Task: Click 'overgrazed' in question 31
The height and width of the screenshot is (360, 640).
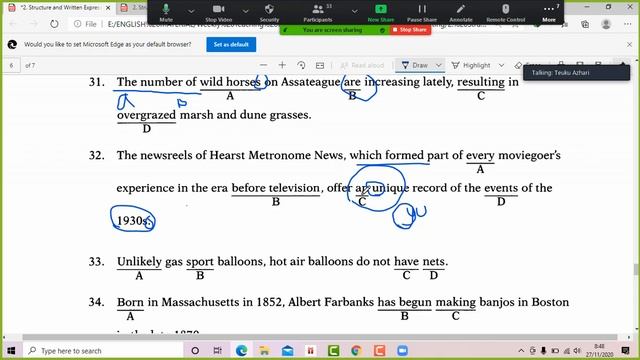Action: (146, 116)
